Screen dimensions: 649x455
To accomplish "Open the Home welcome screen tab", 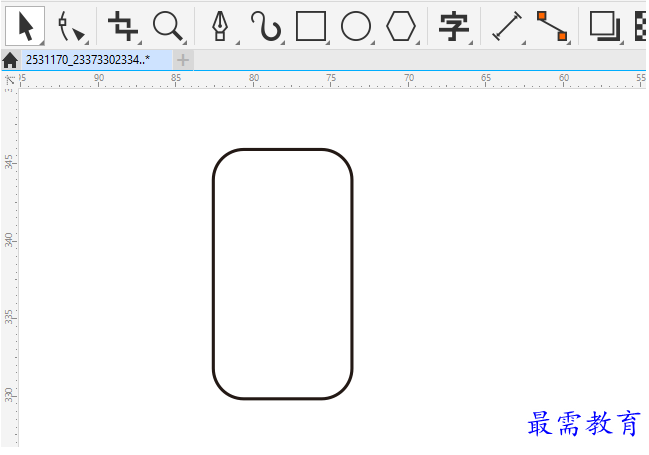I will (10, 60).
